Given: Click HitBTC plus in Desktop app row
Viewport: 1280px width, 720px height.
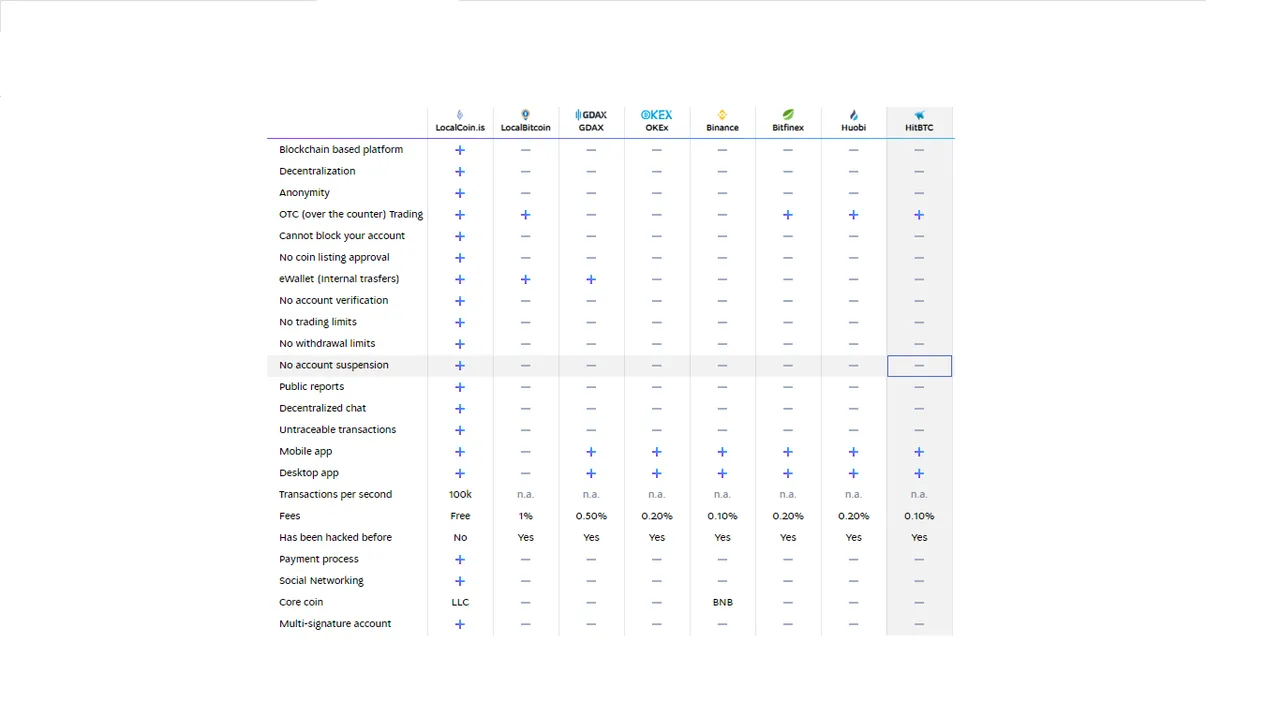Looking at the screenshot, I should [919, 473].
